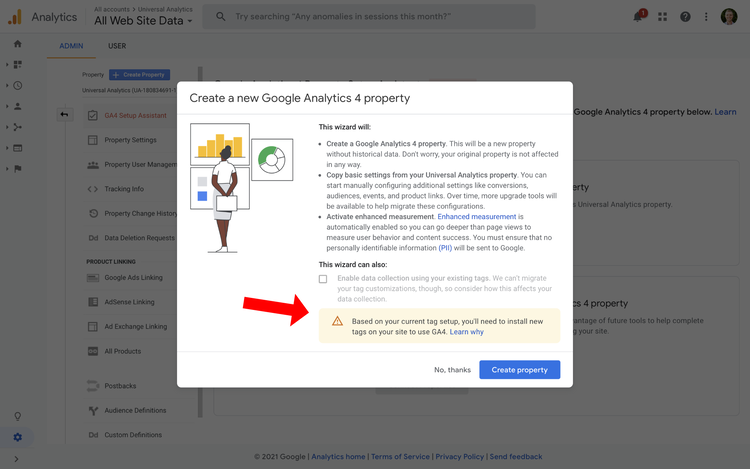750x469 pixels.
Task: Open the Enhanced measurement link
Action: [x=477, y=217]
